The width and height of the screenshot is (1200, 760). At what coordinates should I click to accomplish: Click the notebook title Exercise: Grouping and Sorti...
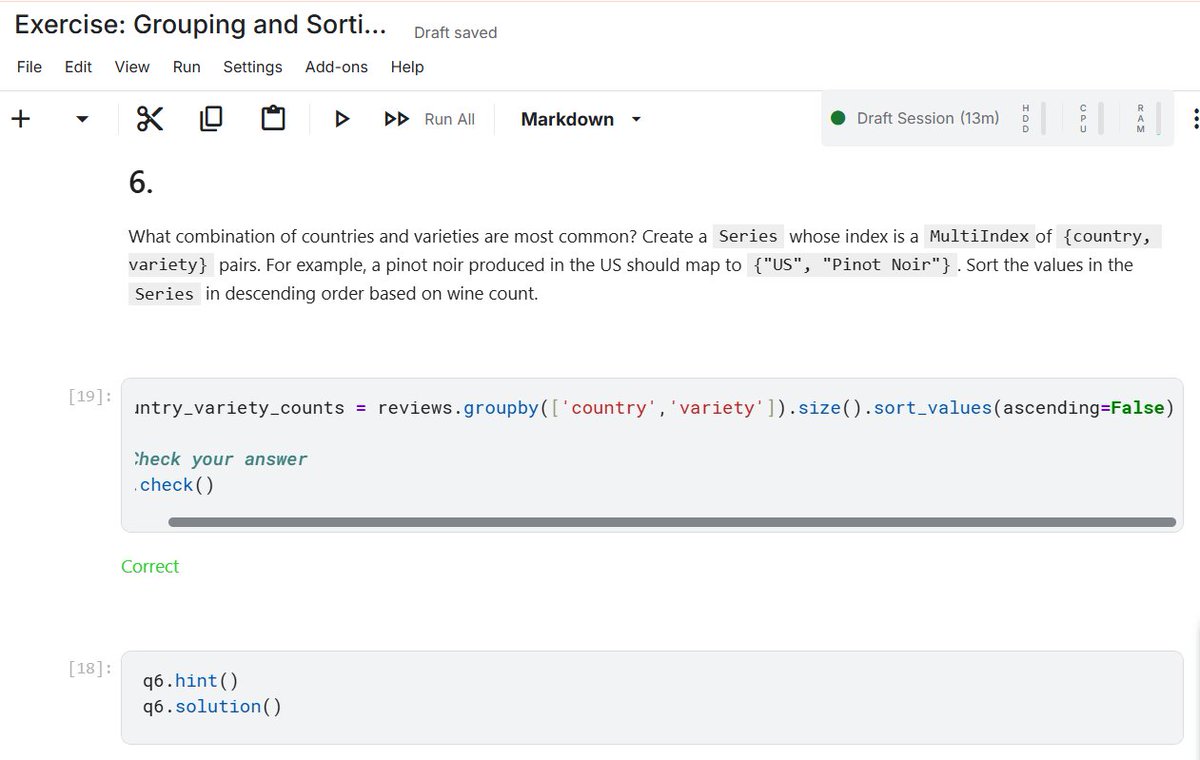pos(200,25)
